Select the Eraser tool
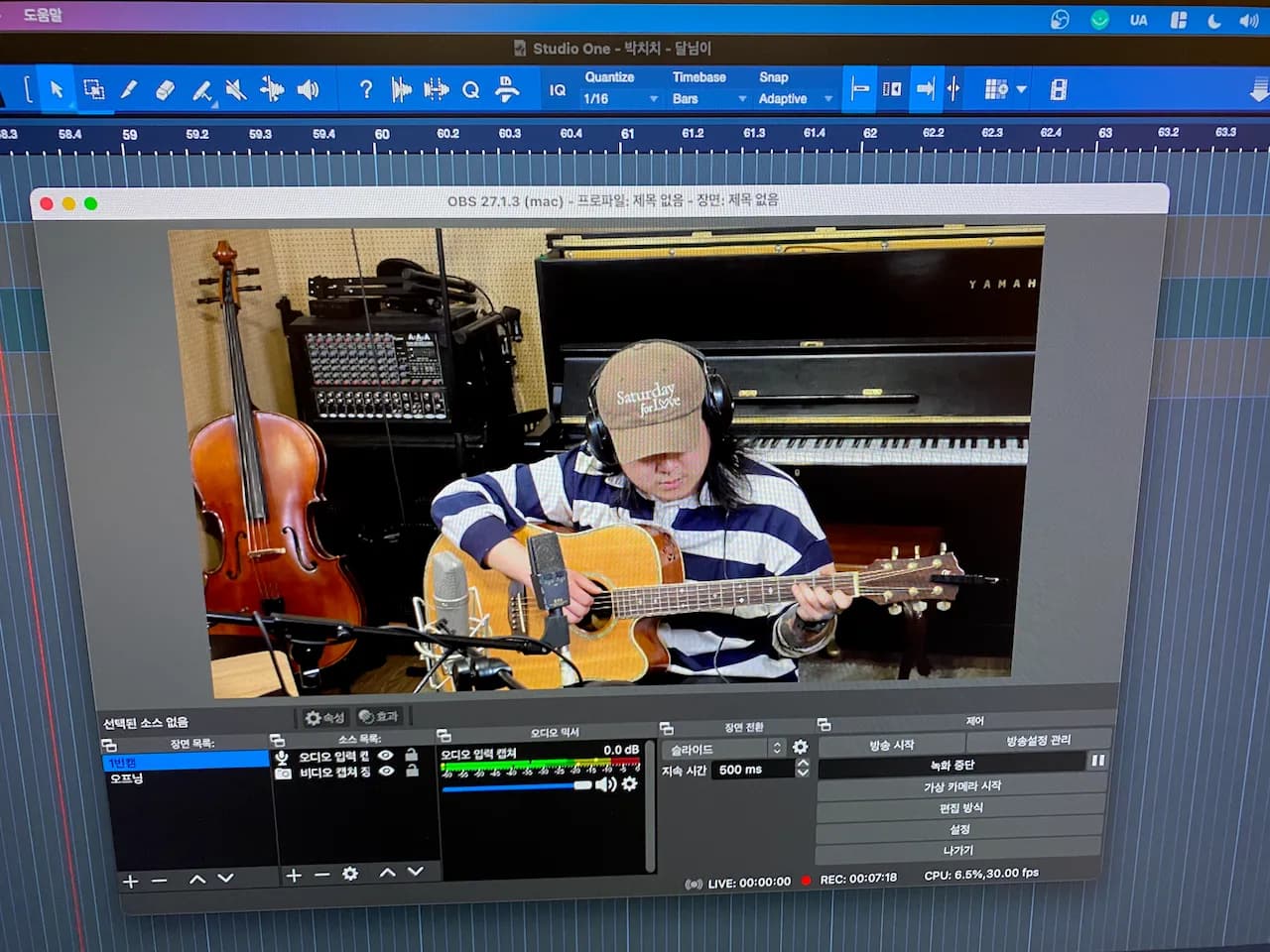Image resolution: width=1270 pixels, height=952 pixels. (165, 90)
